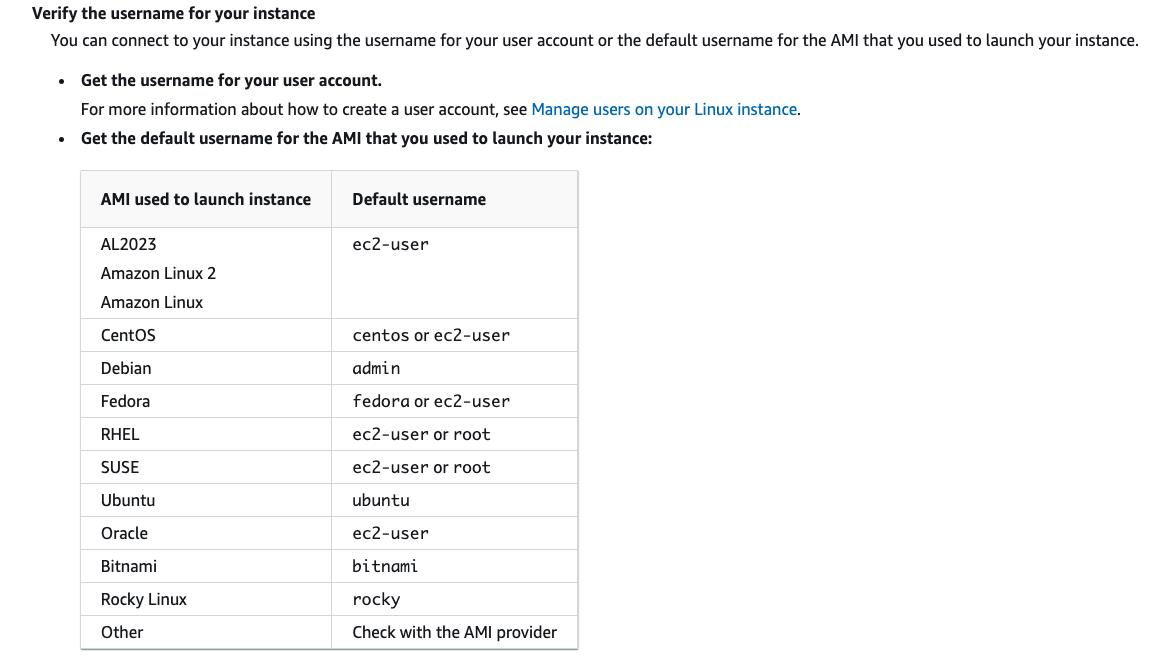This screenshot has width=1162, height=664.
Task: Click the Amazon Linux 2 table entry
Action: [158, 273]
